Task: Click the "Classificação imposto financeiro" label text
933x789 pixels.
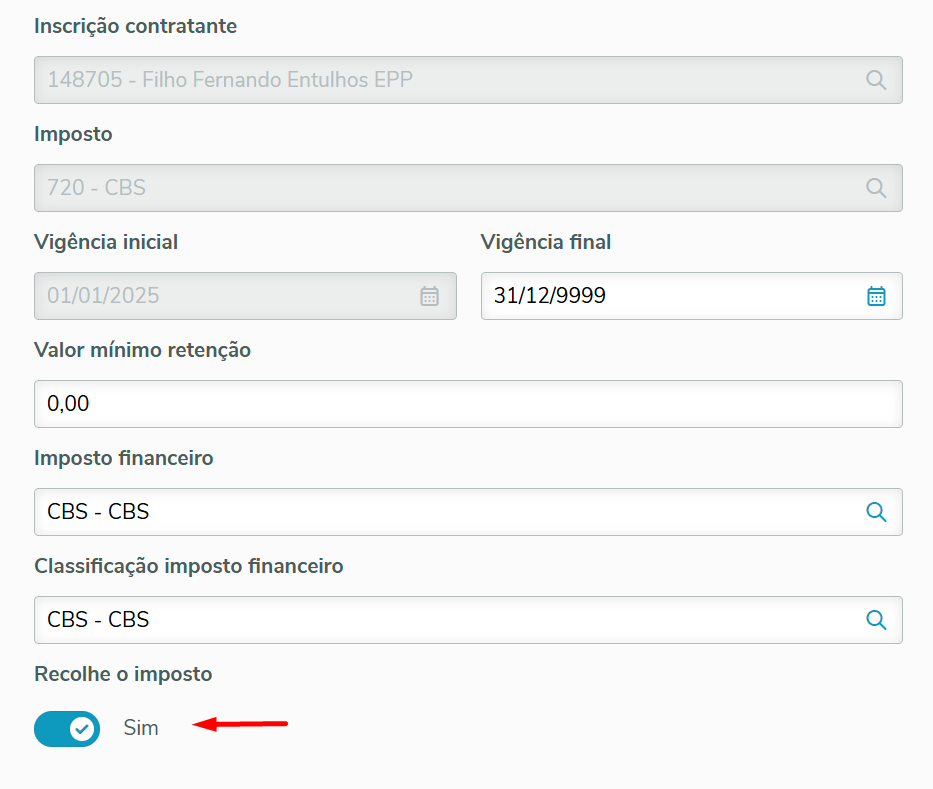Action: [x=189, y=566]
